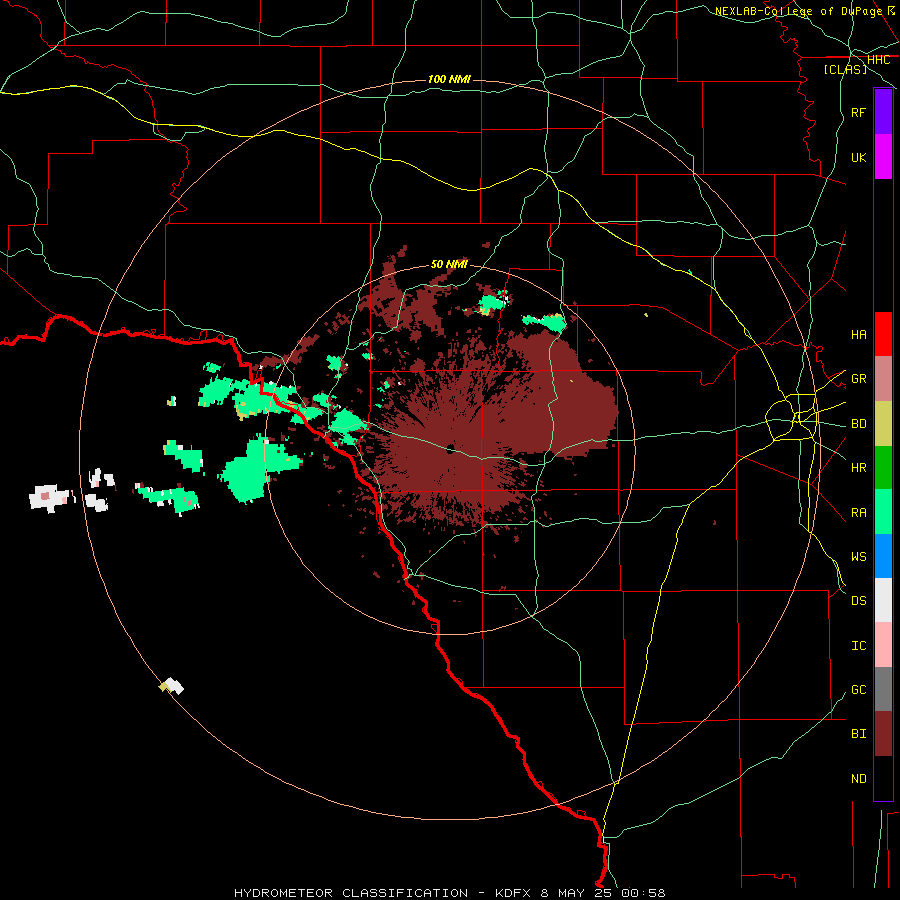Select the GC gray legend swatch
This screenshot has height=900, width=900.
883,689
